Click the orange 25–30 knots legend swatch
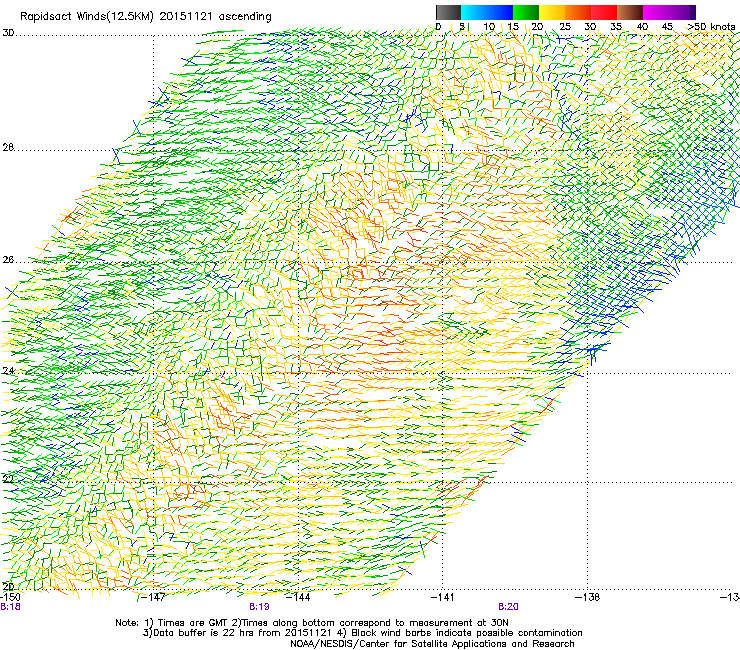Image resolution: width=740 pixels, height=650 pixels. (x=578, y=12)
